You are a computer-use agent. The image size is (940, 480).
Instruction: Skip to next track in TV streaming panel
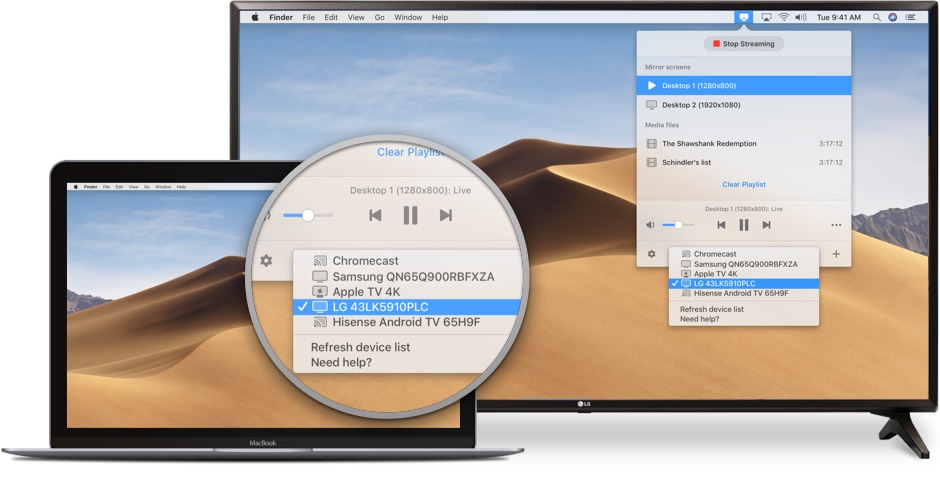[766, 225]
